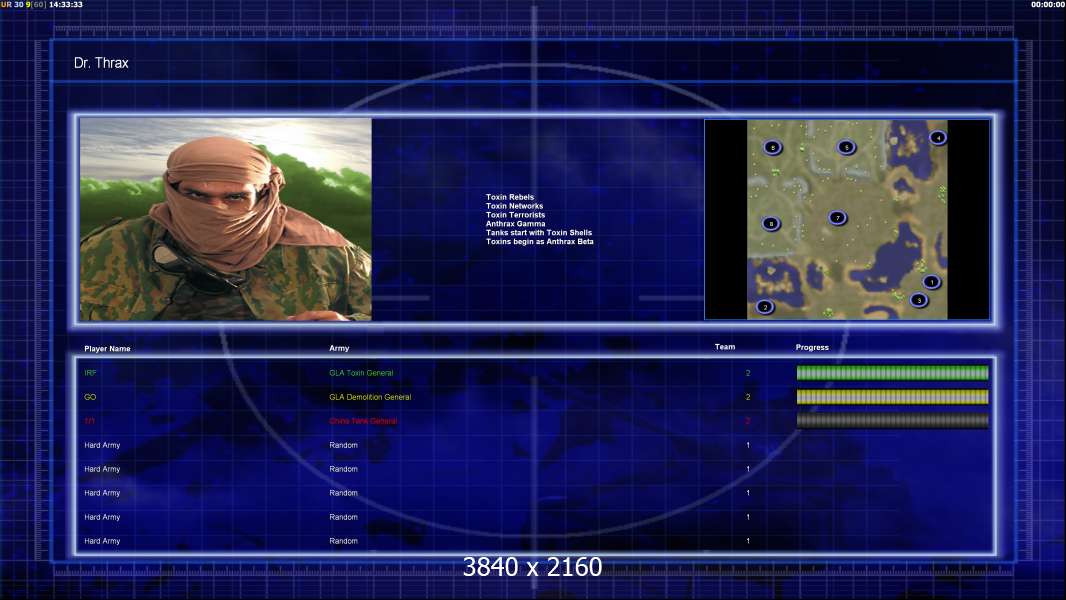Click the 00:00:00 timer in the top corner
Image resolution: width=1066 pixels, height=600 pixels.
[x=1045, y=5]
